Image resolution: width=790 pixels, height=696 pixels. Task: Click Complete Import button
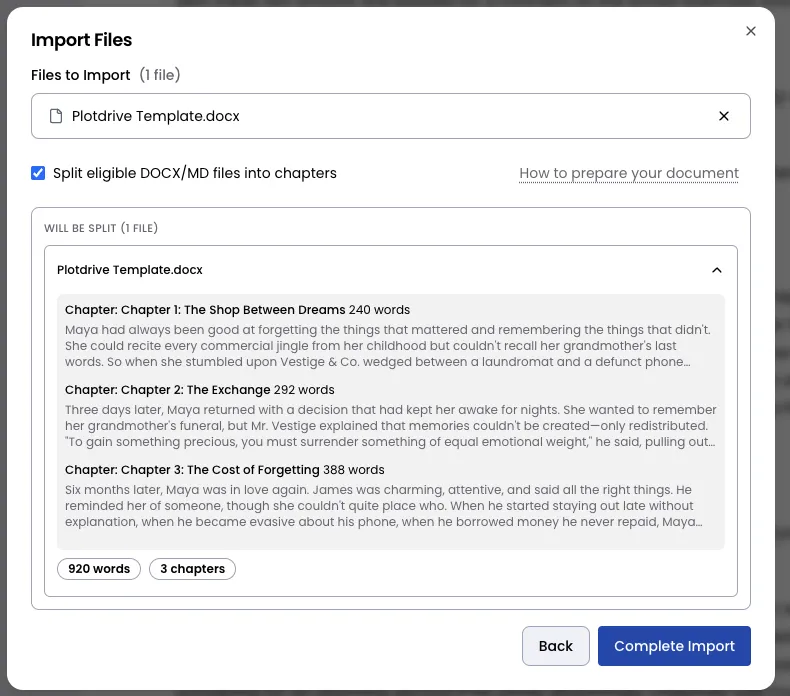[x=674, y=646]
